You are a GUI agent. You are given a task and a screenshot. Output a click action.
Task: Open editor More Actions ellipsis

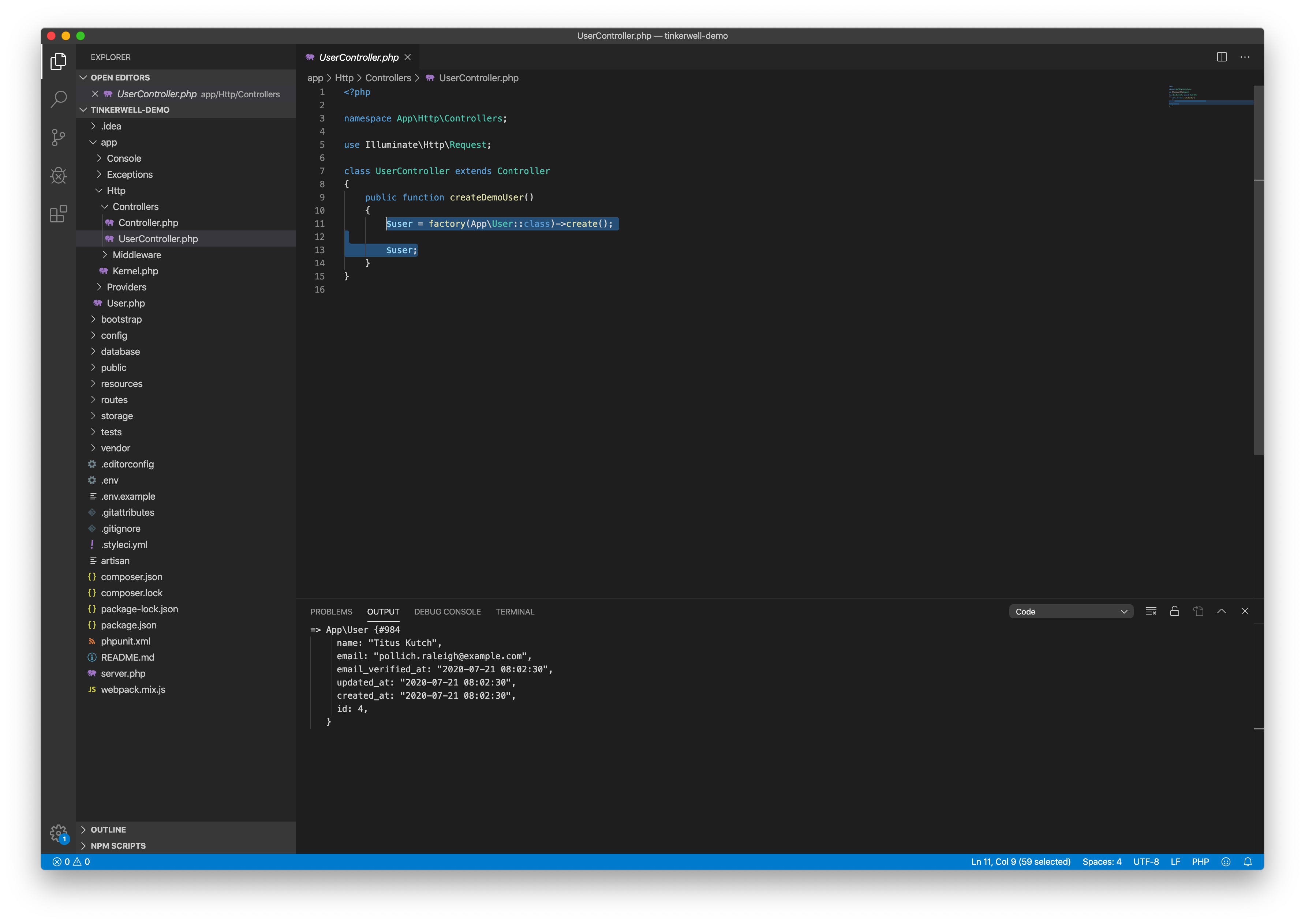[1245, 57]
